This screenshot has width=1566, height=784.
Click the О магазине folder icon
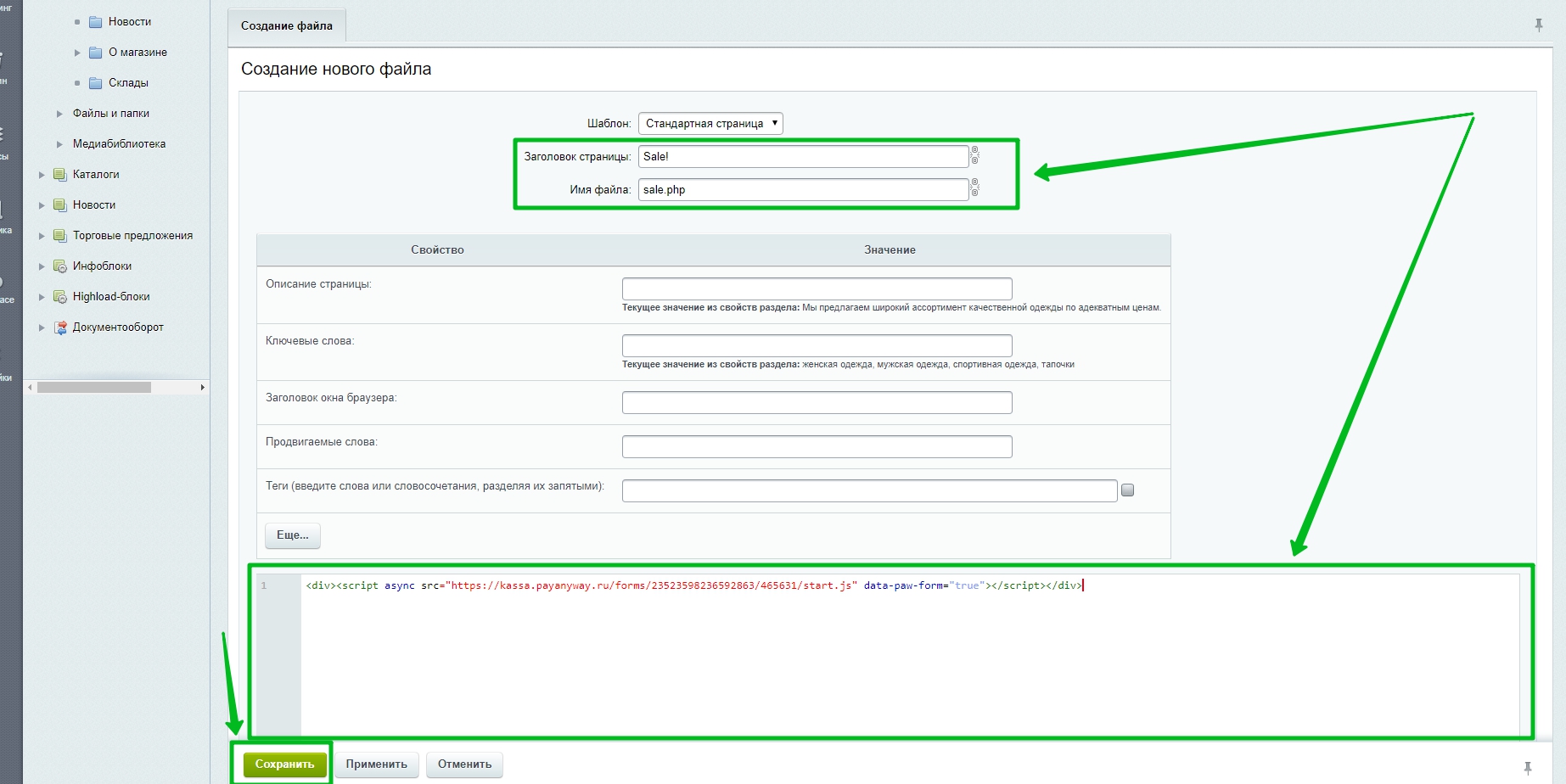(x=95, y=53)
